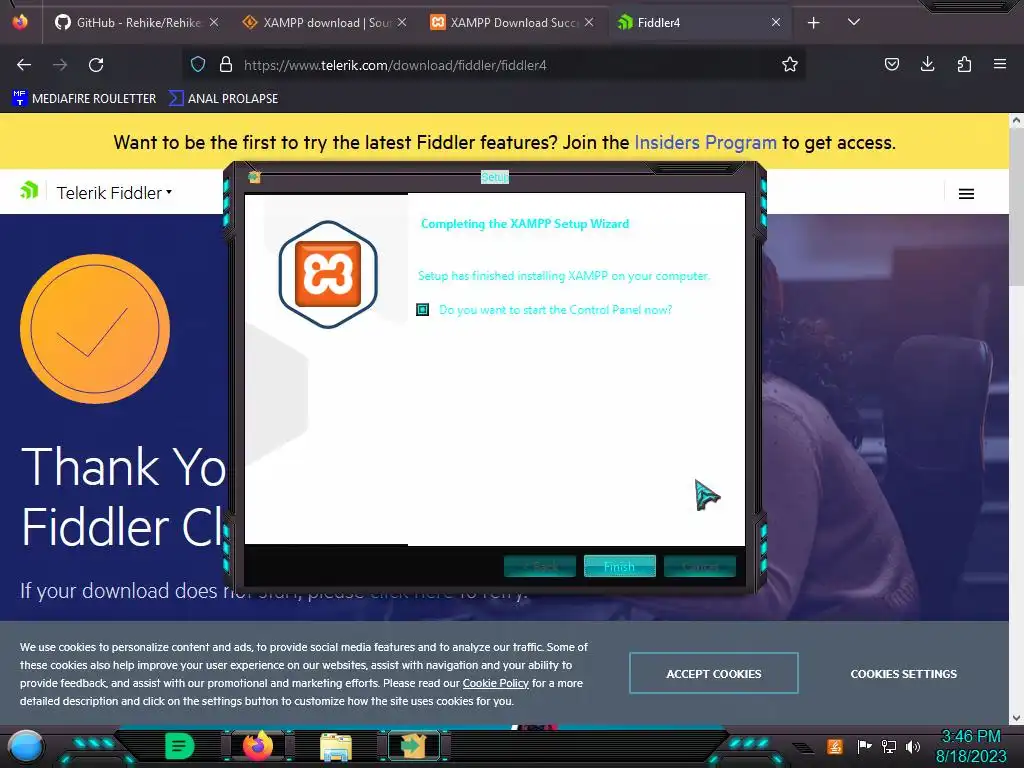The width and height of the screenshot is (1024, 768).
Task: Click the Telerik green logo icon
Action: (29, 191)
